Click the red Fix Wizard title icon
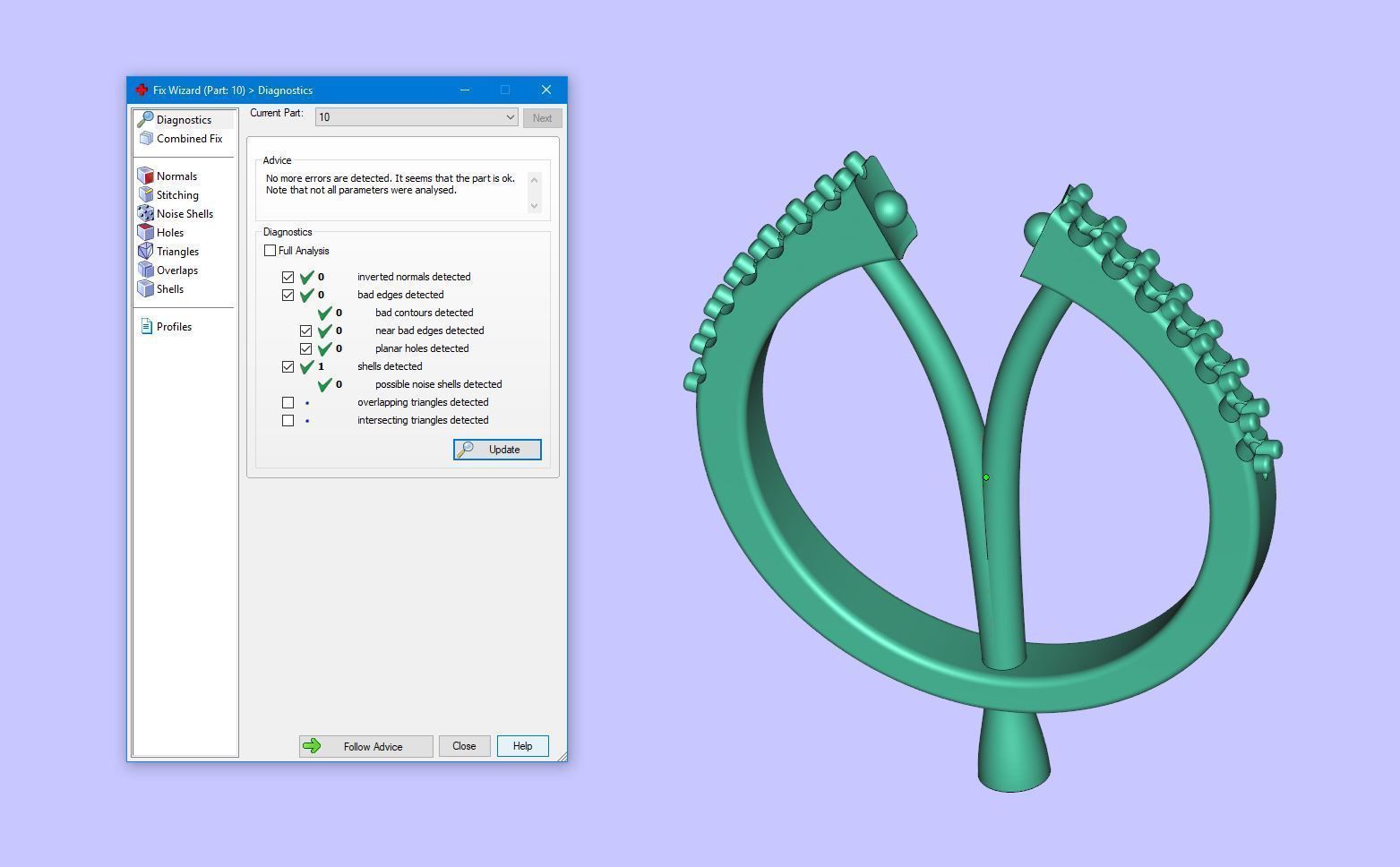Screen dimensions: 1400x867 142,90
